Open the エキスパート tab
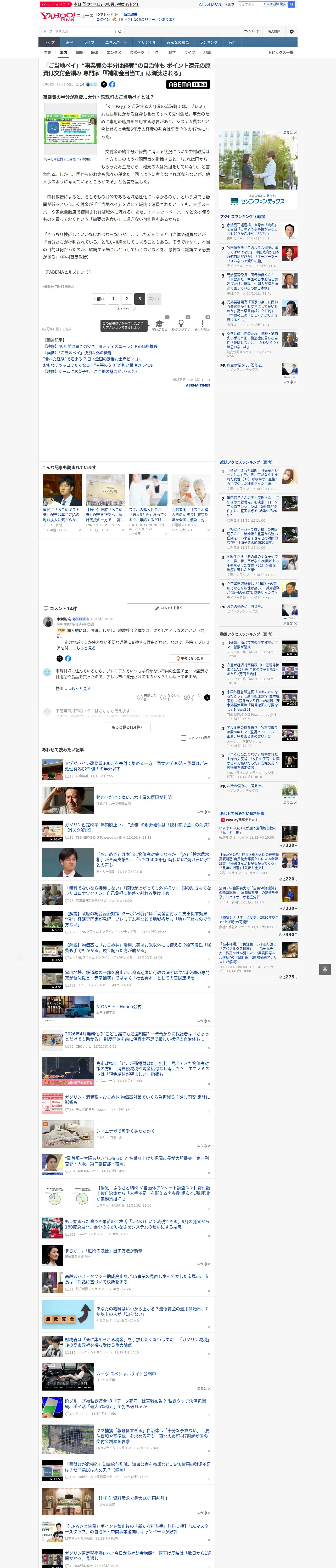This screenshot has height=1568, width=336. (116, 43)
